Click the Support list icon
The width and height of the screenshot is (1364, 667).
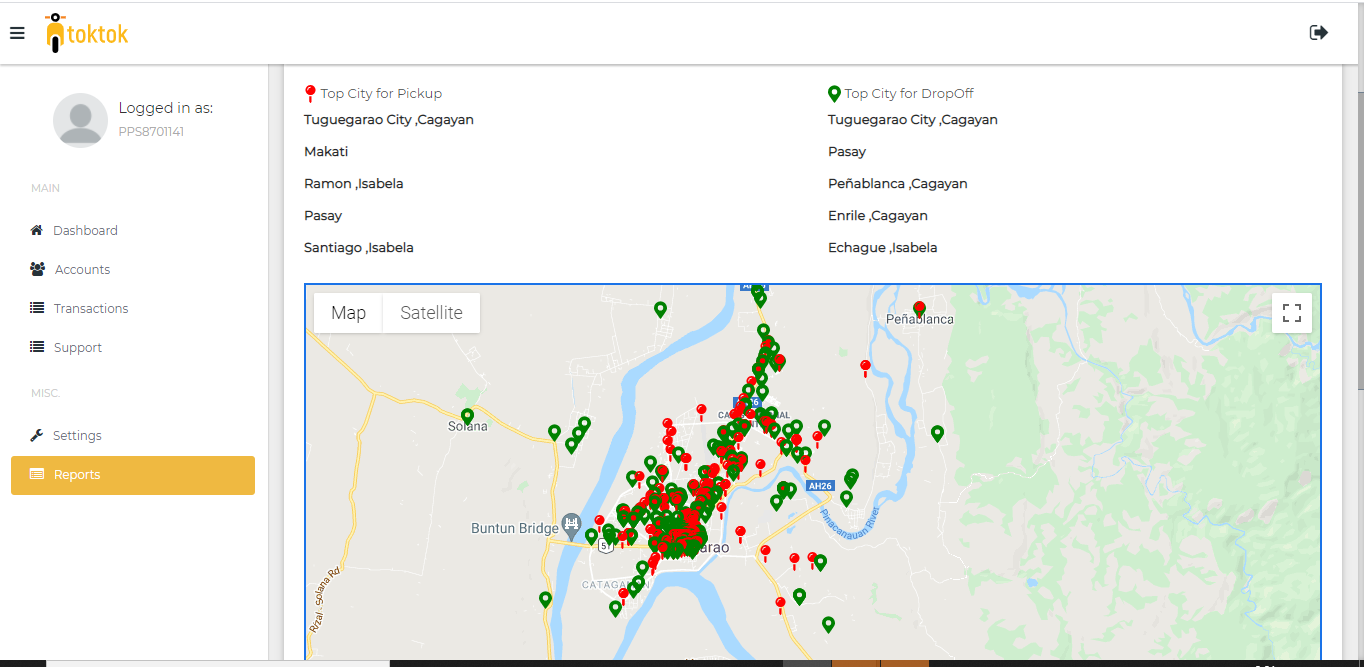(37, 347)
